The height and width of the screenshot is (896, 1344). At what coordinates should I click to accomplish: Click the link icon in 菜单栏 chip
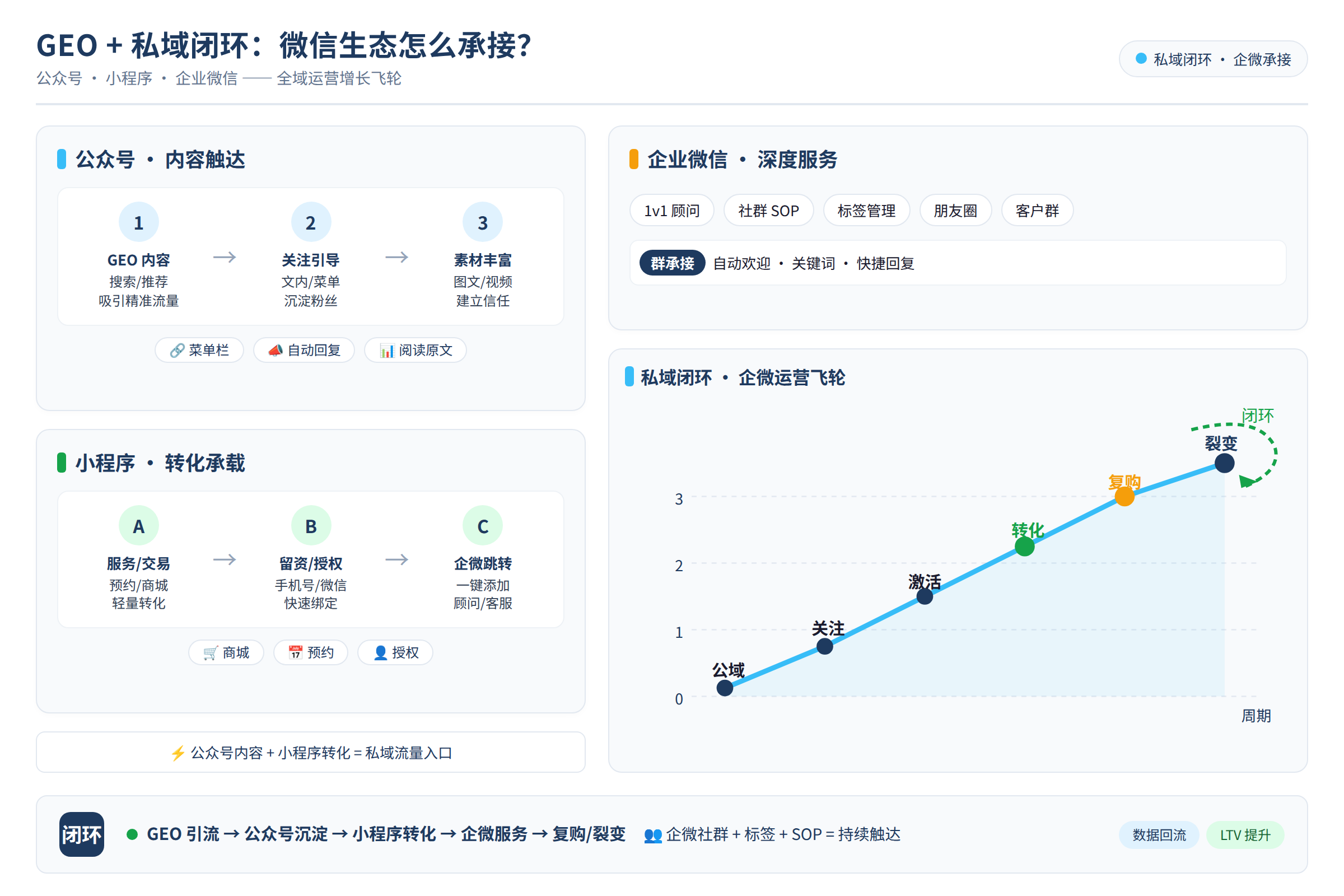(177, 351)
